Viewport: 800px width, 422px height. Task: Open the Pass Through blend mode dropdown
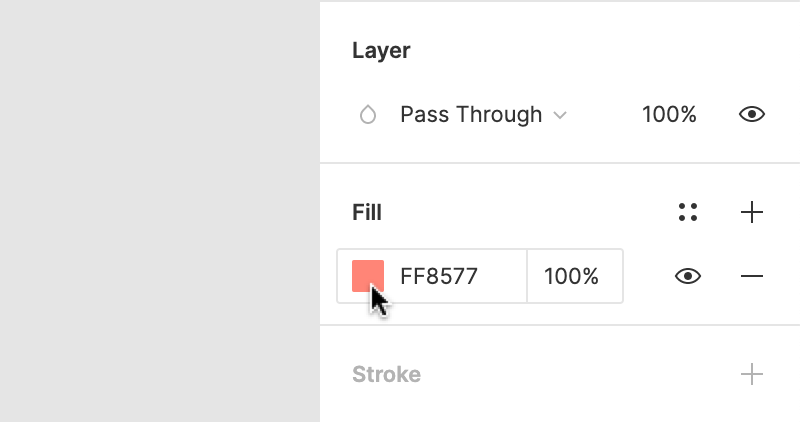(483, 114)
